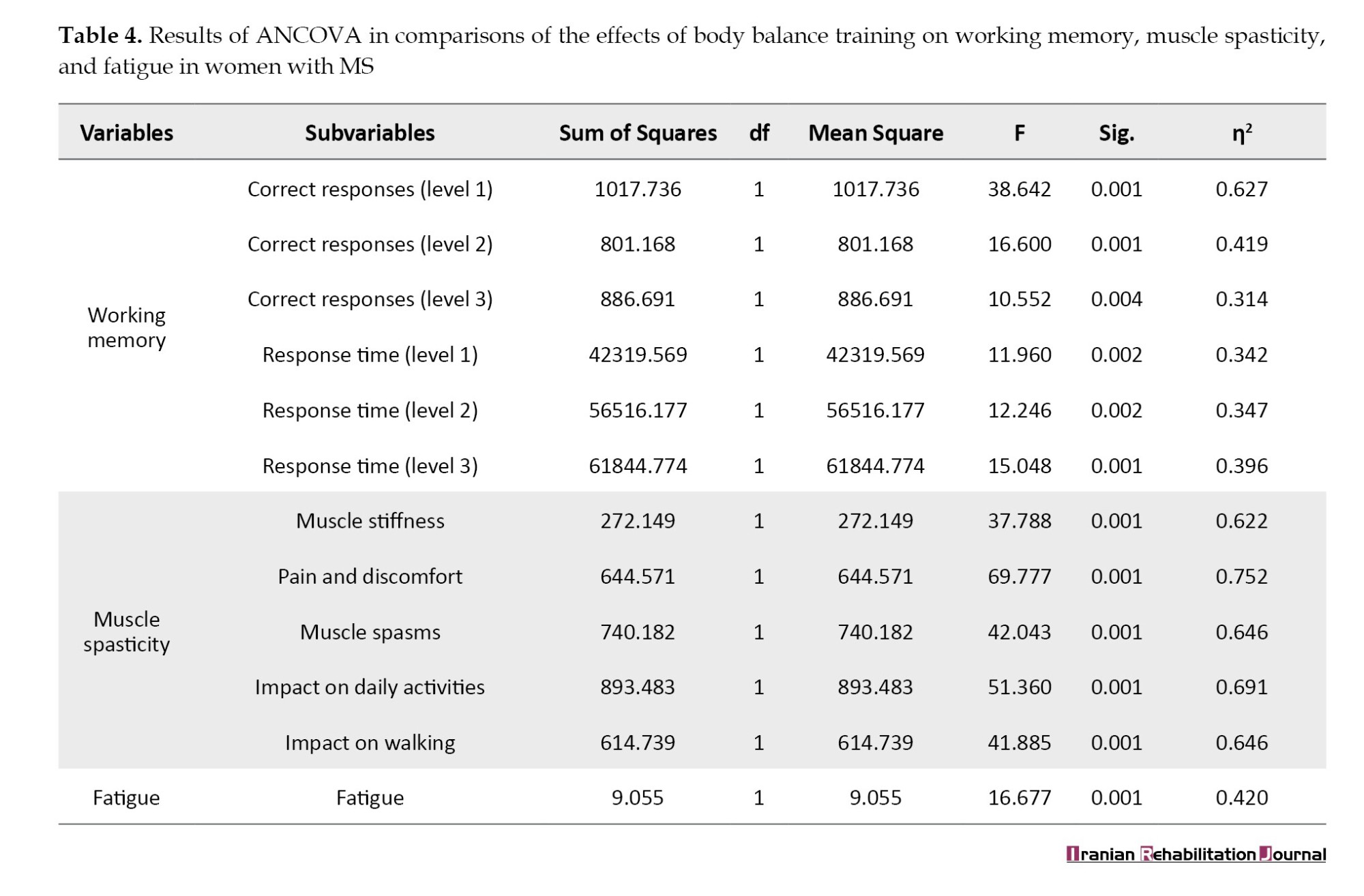Screen dimensions: 1364x896
Task: Click the Sum of Squares header
Action: coord(638,133)
